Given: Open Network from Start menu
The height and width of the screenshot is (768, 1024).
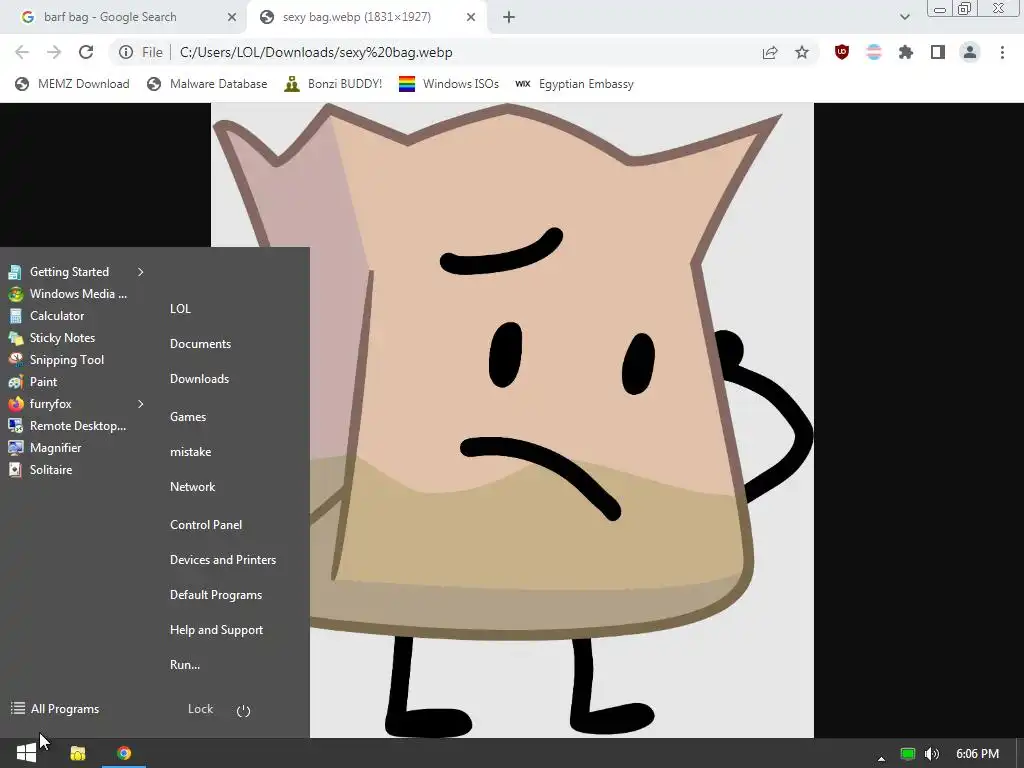Looking at the screenshot, I should [x=193, y=487].
